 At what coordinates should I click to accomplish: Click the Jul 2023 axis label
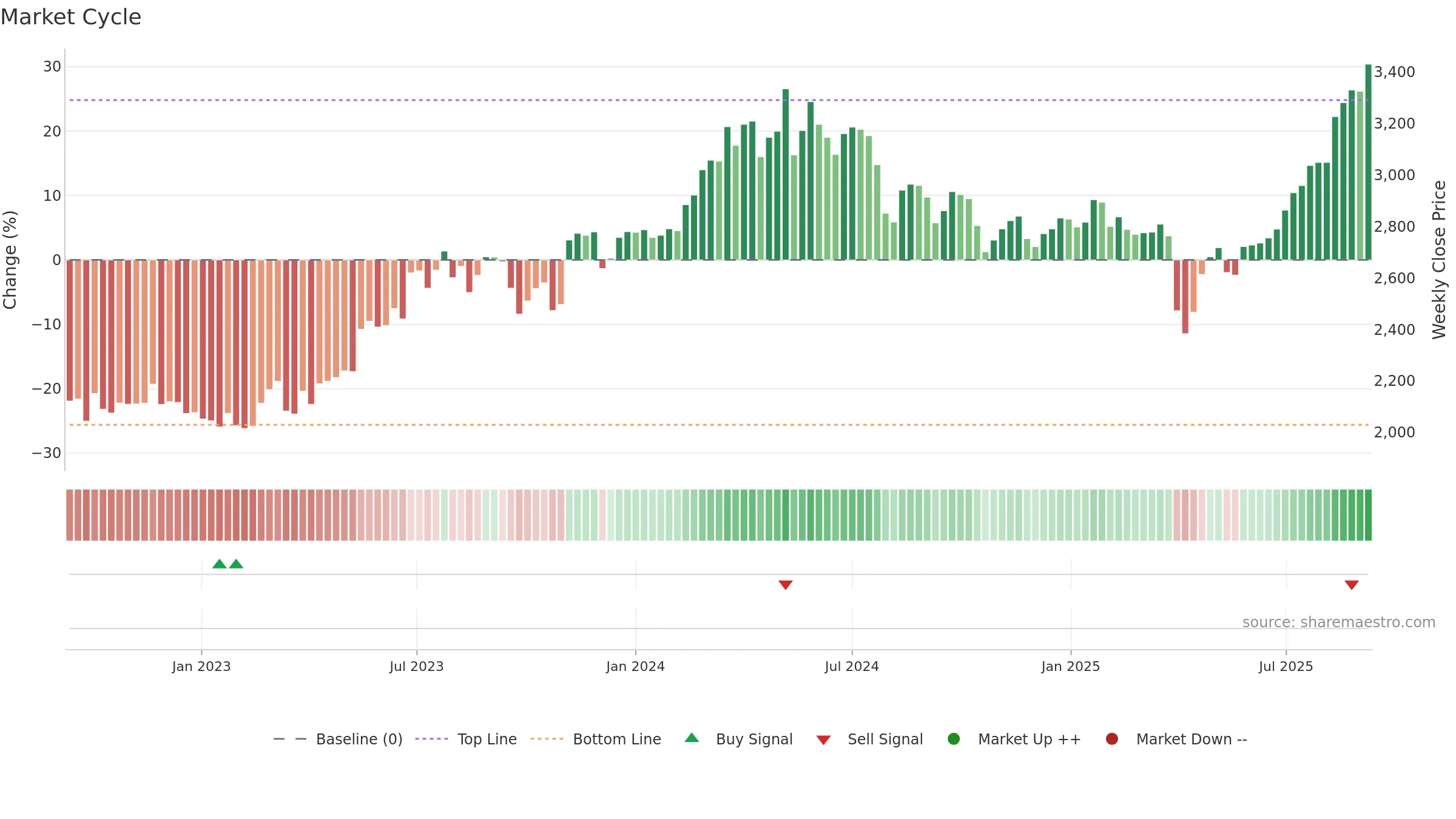(417, 667)
